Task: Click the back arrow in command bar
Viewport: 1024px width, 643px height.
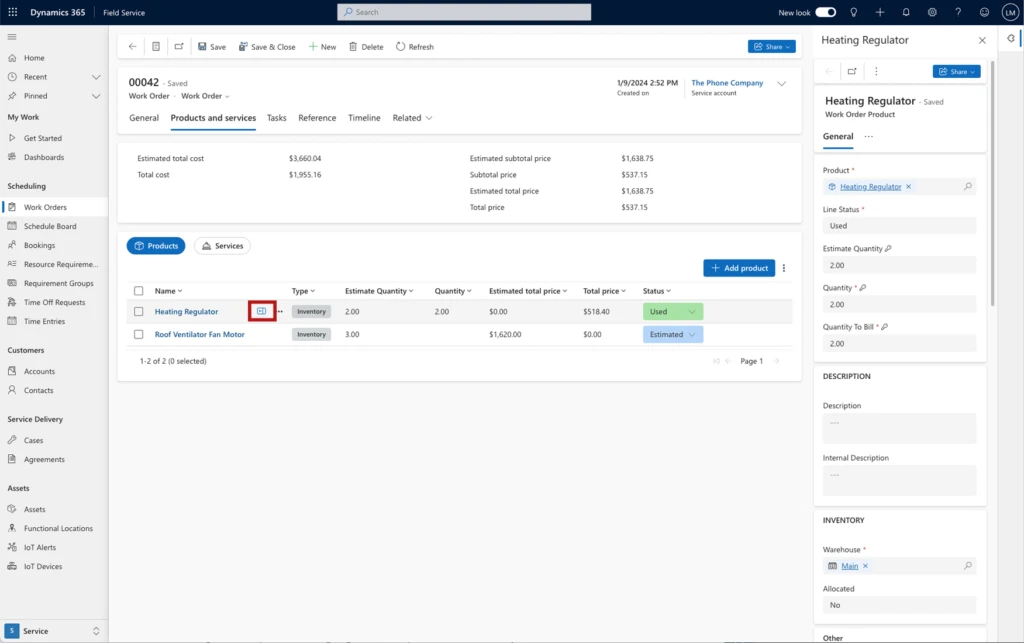Action: pyautogui.click(x=133, y=47)
